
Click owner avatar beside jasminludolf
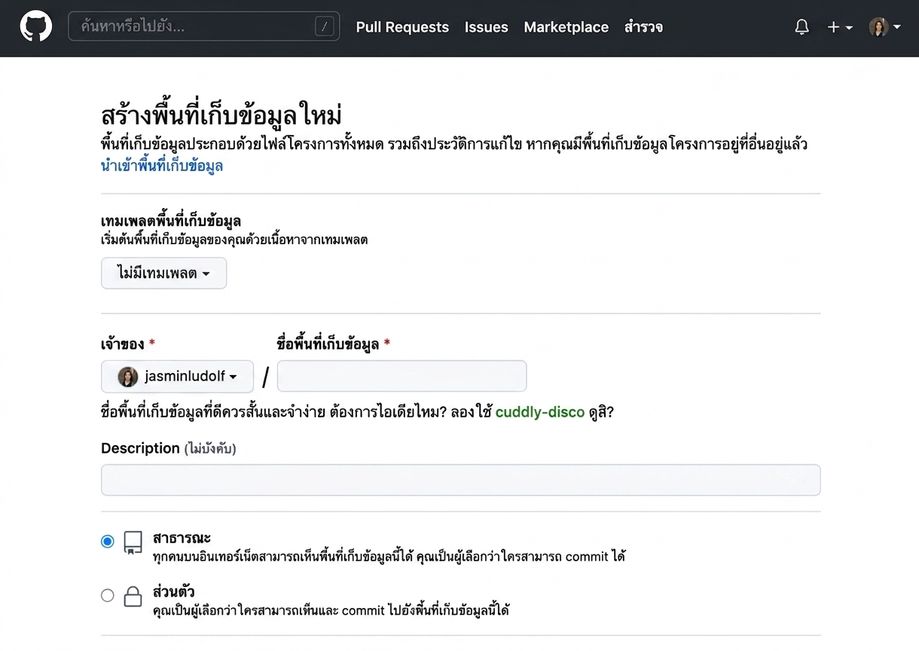pos(128,376)
